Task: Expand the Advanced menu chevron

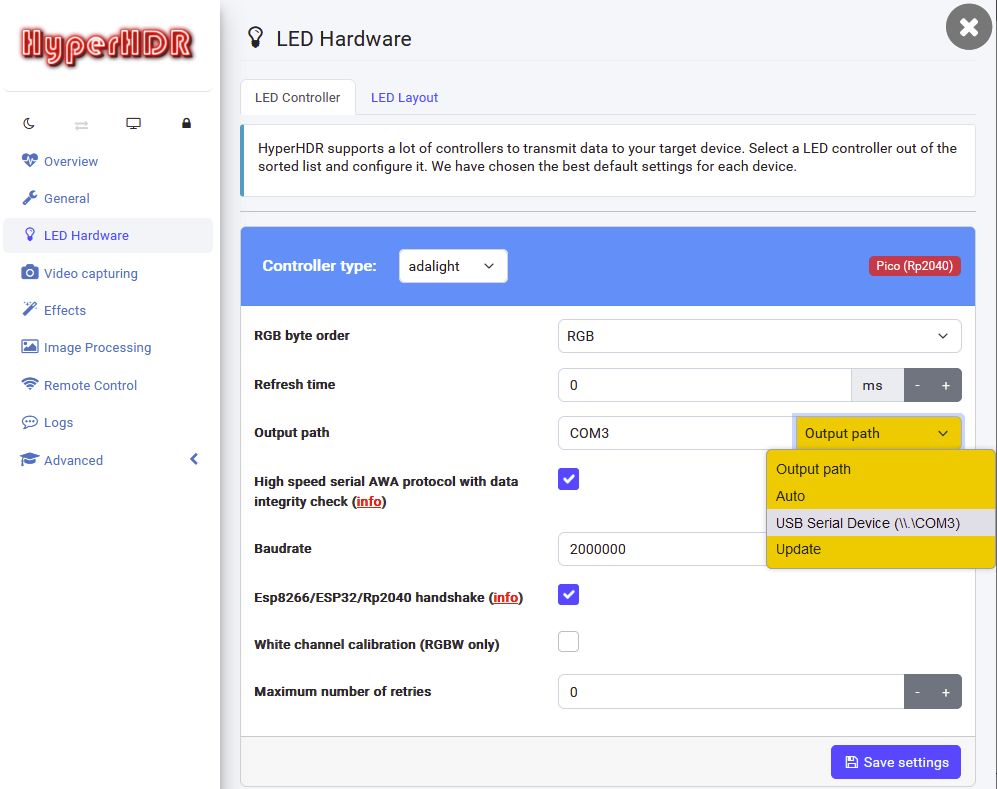Action: point(194,459)
